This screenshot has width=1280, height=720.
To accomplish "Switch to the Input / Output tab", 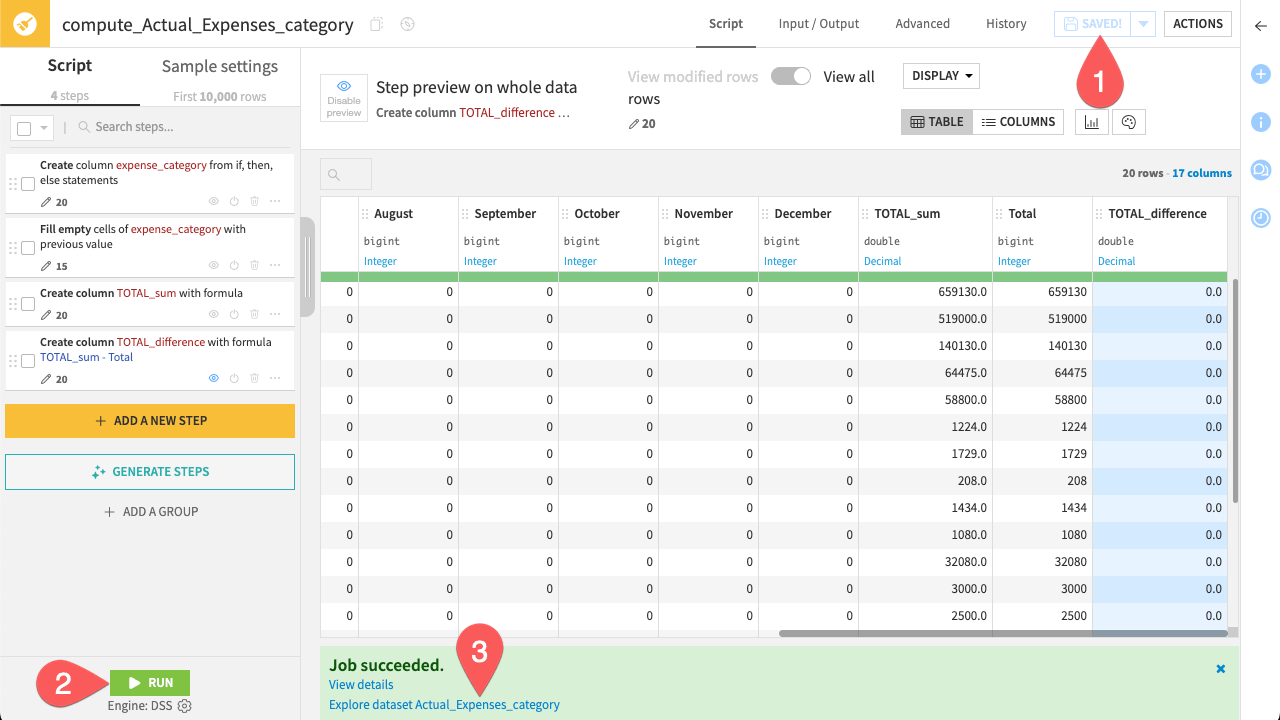I will point(819,23).
